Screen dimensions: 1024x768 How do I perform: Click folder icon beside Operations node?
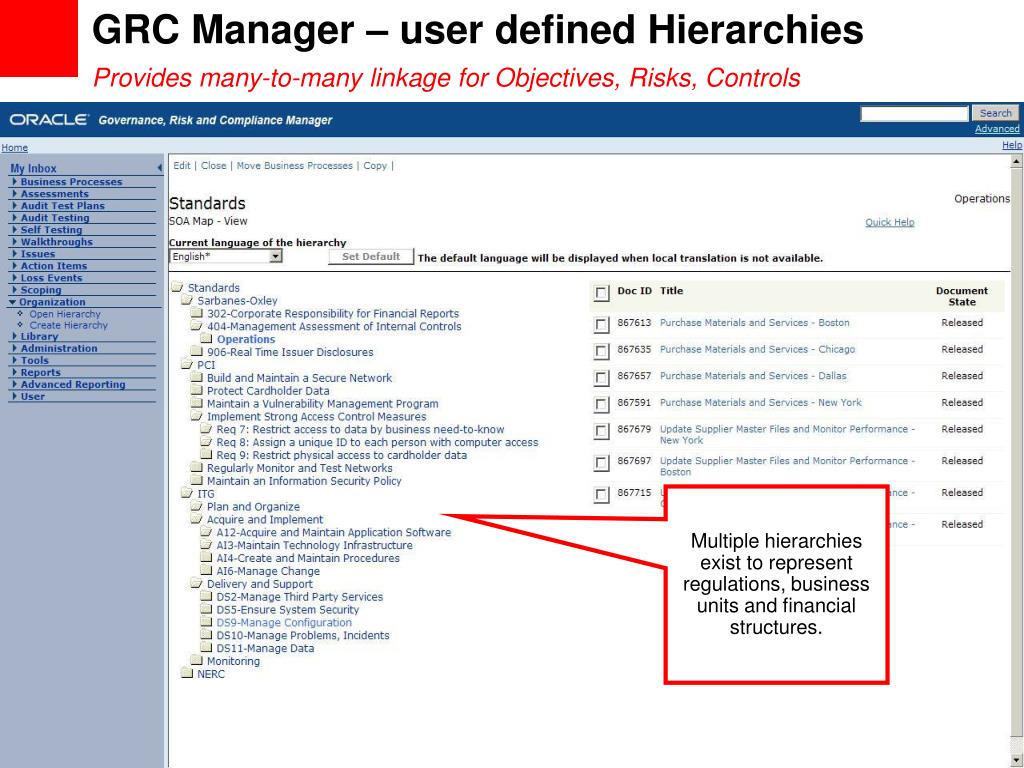pyautogui.click(x=206, y=339)
